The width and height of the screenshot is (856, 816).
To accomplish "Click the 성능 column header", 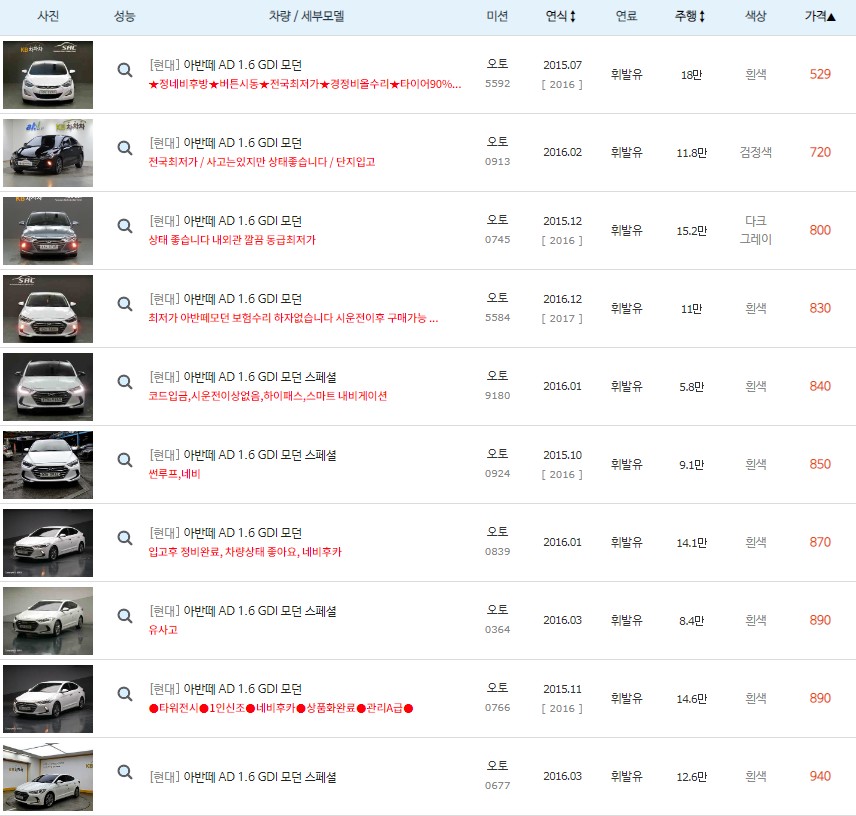I will pos(124,16).
